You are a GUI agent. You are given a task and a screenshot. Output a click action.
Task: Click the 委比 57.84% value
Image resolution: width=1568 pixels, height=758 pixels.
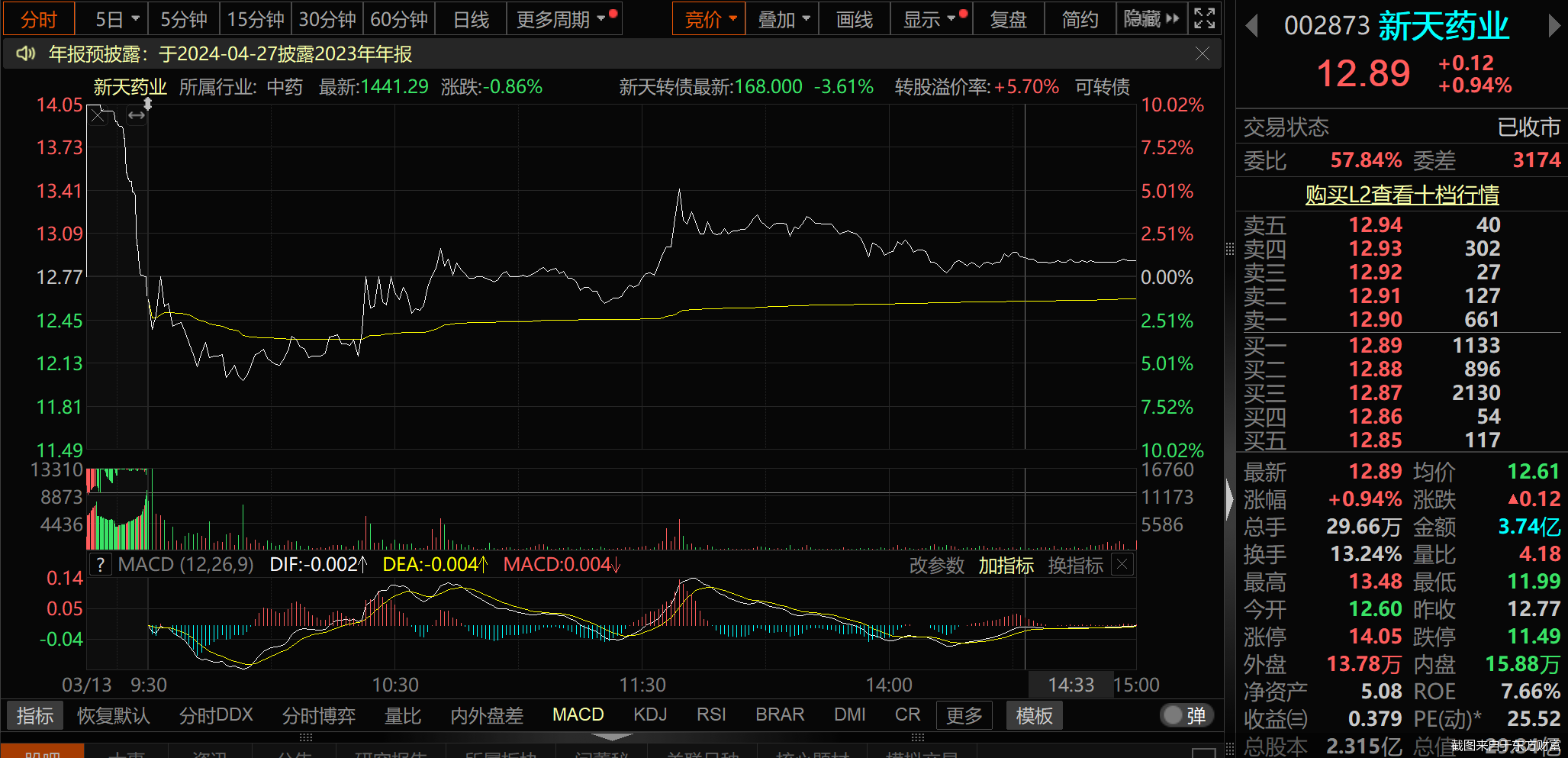[x=1366, y=160]
